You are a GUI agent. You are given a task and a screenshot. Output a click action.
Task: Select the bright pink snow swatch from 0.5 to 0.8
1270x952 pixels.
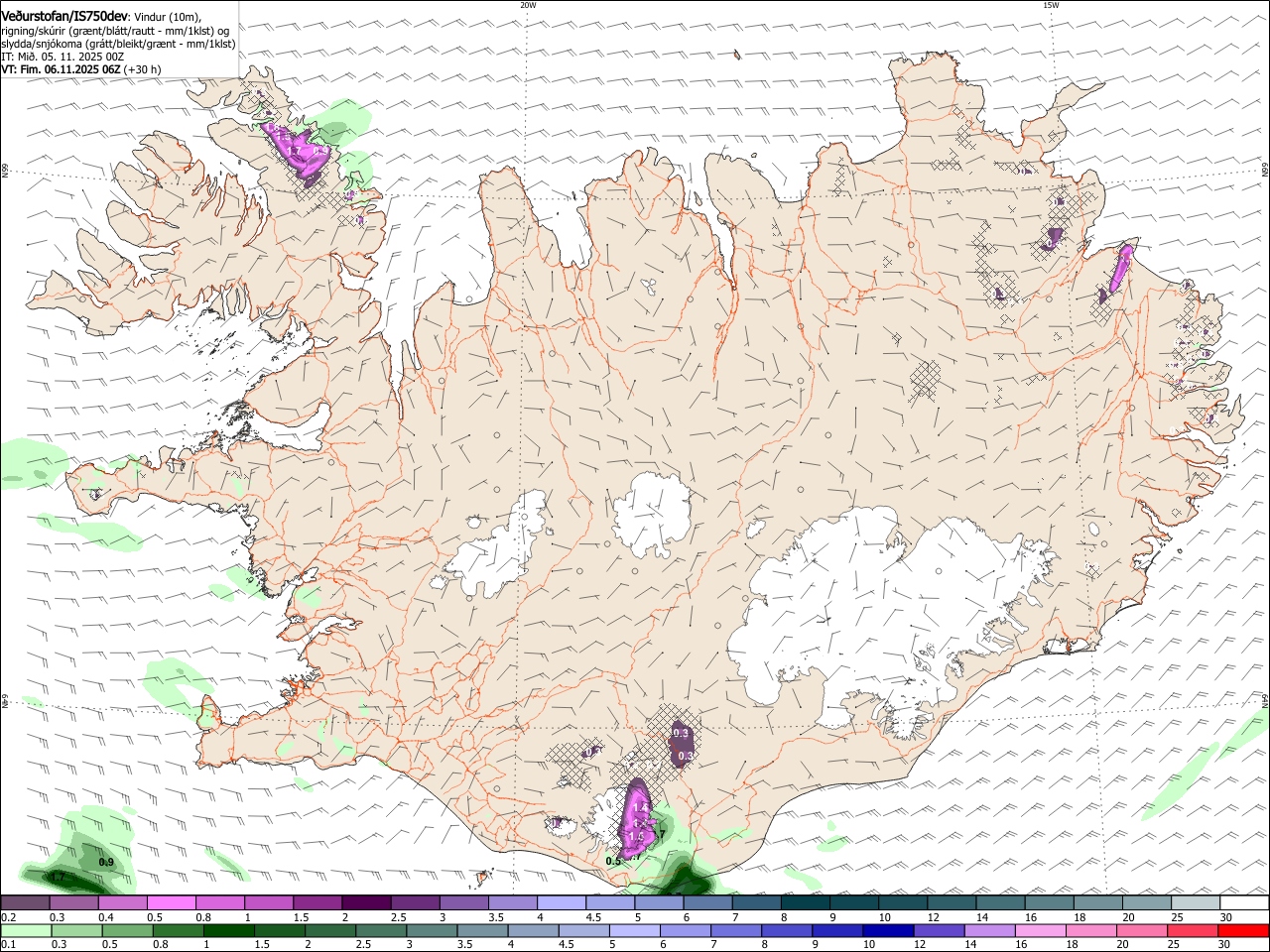[x=171, y=902]
